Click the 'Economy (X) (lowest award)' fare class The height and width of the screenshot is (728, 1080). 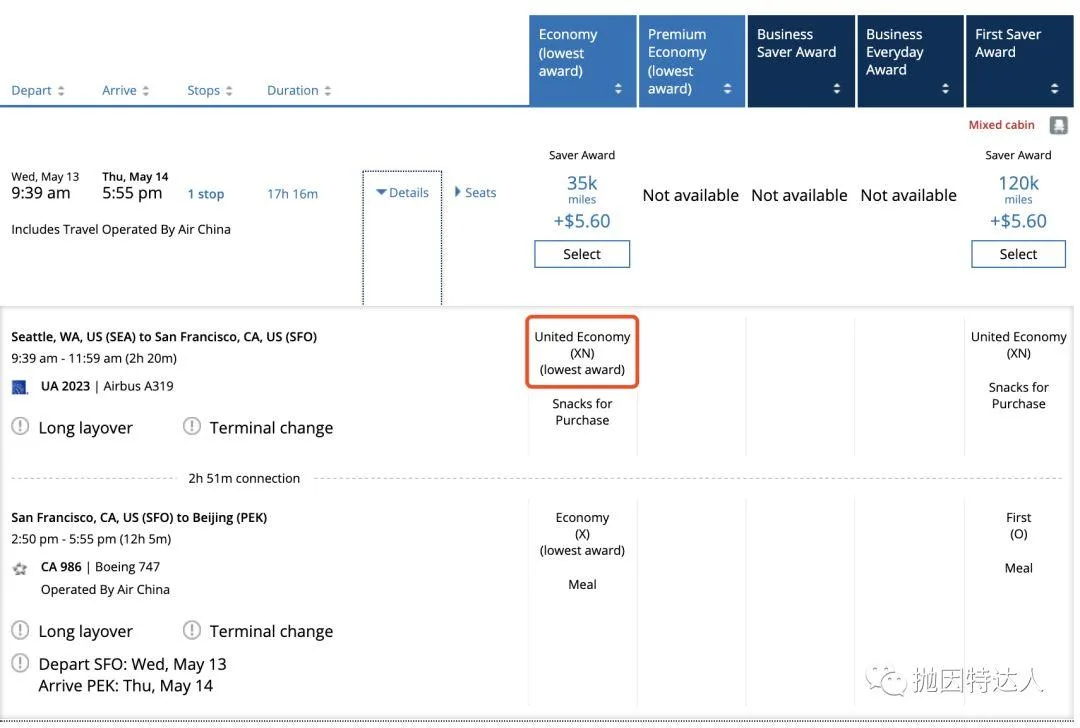(582, 534)
